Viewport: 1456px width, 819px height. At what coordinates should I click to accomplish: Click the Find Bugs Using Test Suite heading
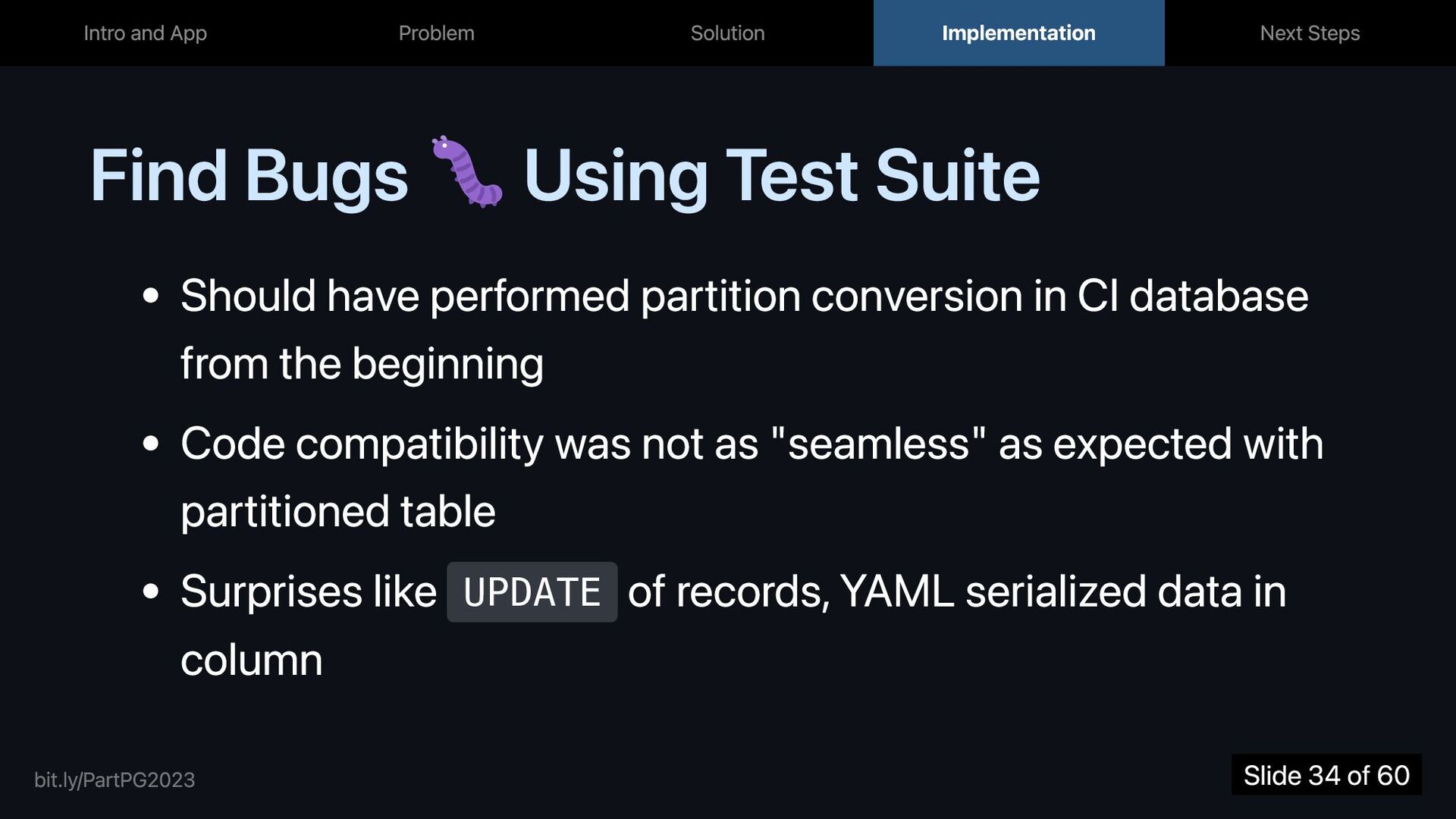(565, 174)
